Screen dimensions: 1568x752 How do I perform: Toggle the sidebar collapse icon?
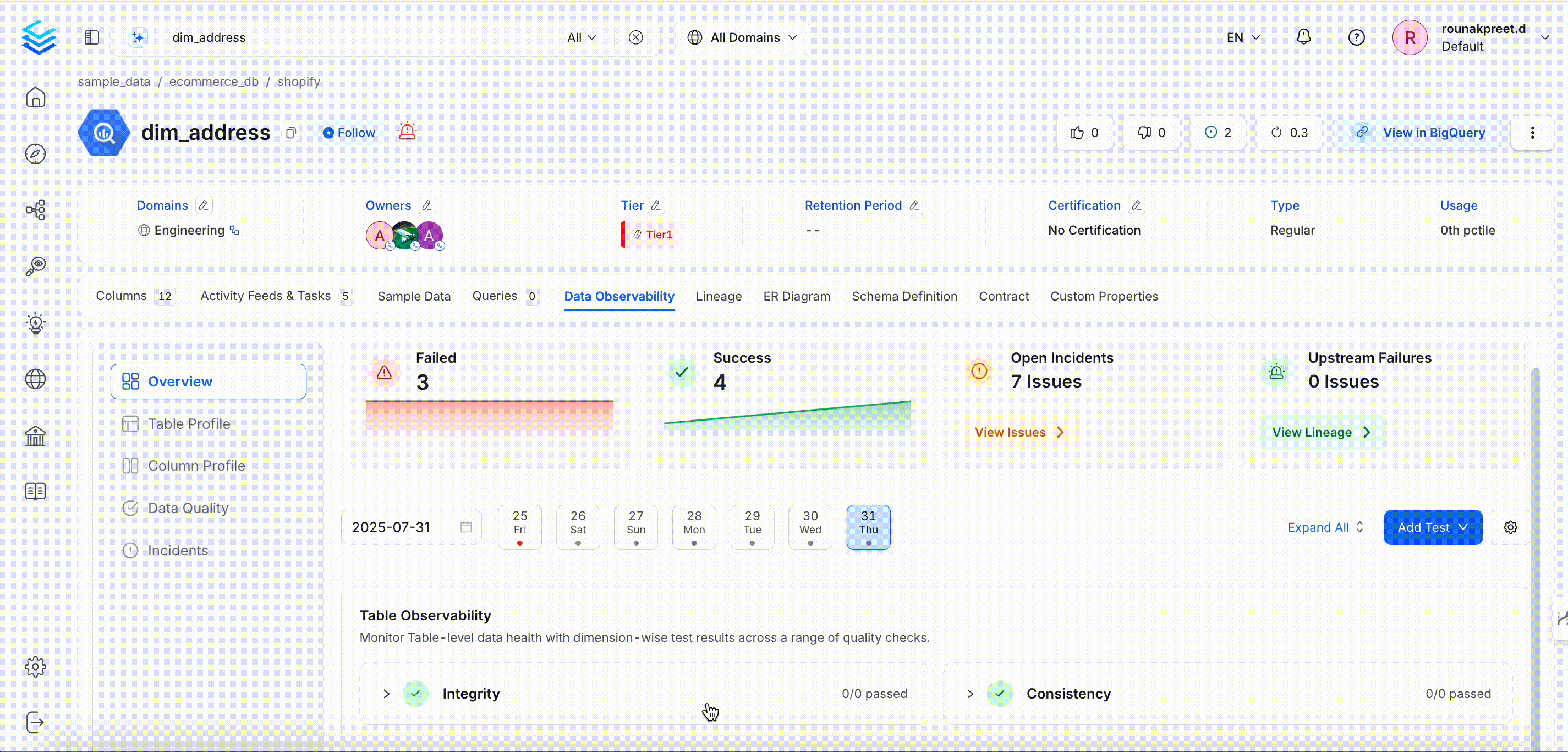coord(91,37)
